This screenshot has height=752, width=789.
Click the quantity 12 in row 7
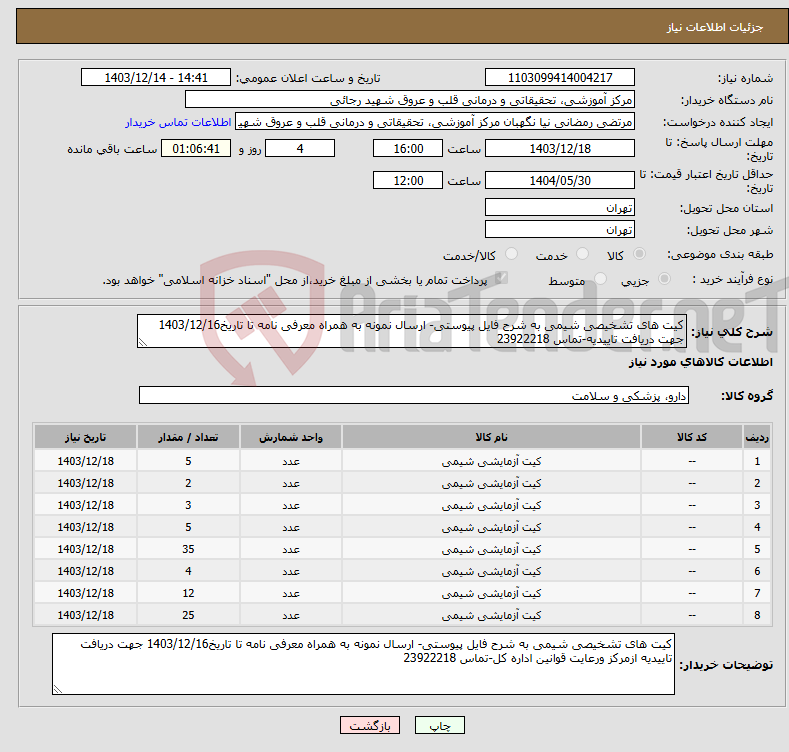point(188,593)
